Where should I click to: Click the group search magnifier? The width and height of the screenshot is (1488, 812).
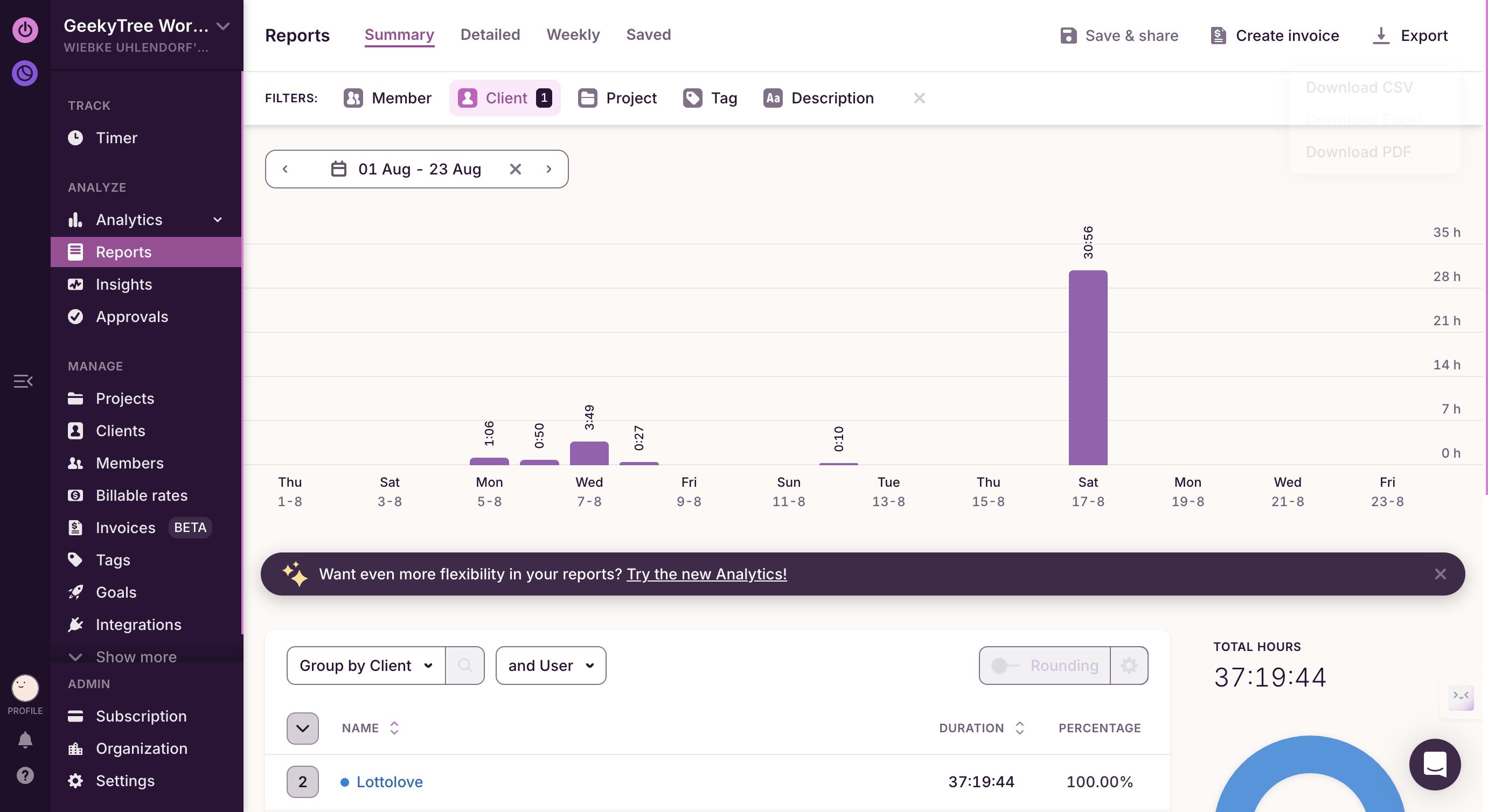(x=464, y=666)
